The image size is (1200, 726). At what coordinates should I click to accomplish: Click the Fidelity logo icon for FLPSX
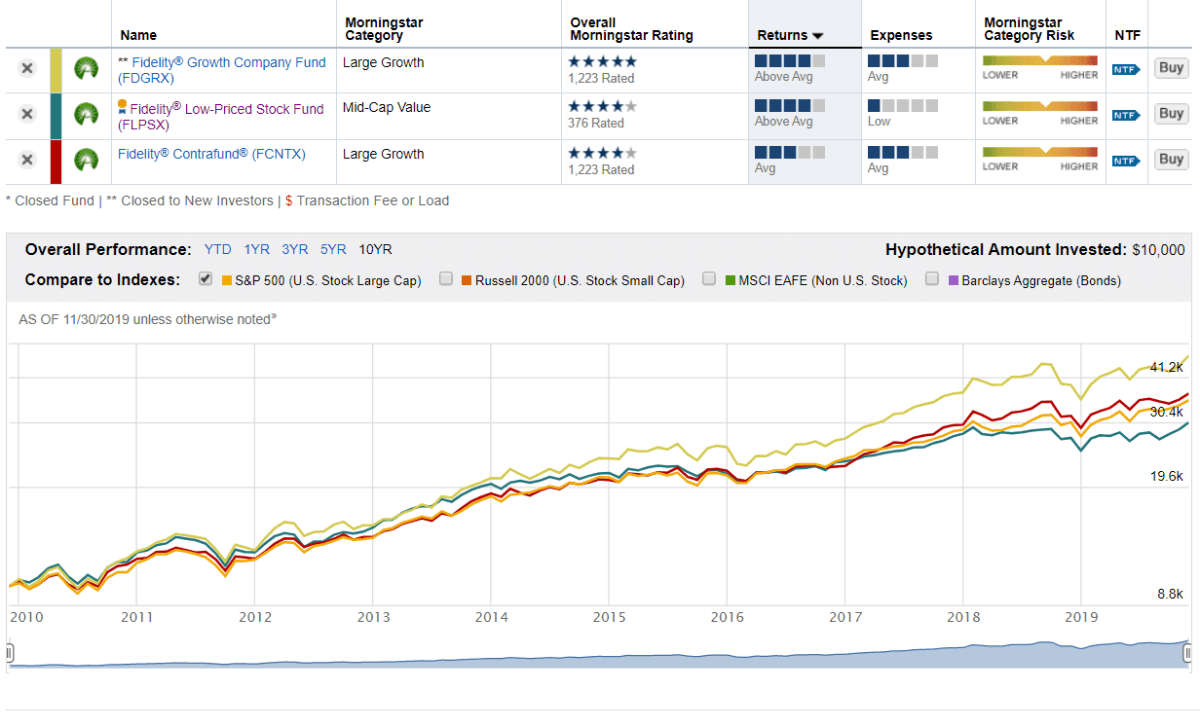tap(86, 114)
